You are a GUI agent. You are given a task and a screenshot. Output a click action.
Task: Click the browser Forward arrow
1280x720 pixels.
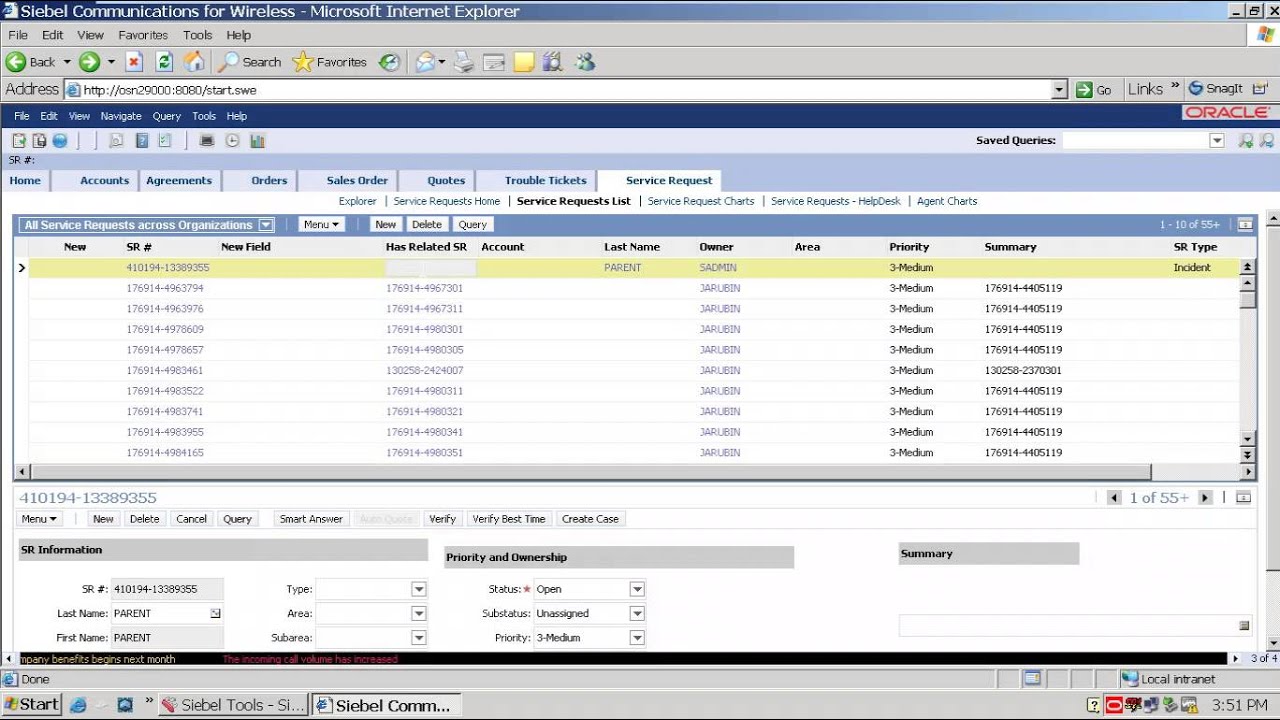[89, 62]
